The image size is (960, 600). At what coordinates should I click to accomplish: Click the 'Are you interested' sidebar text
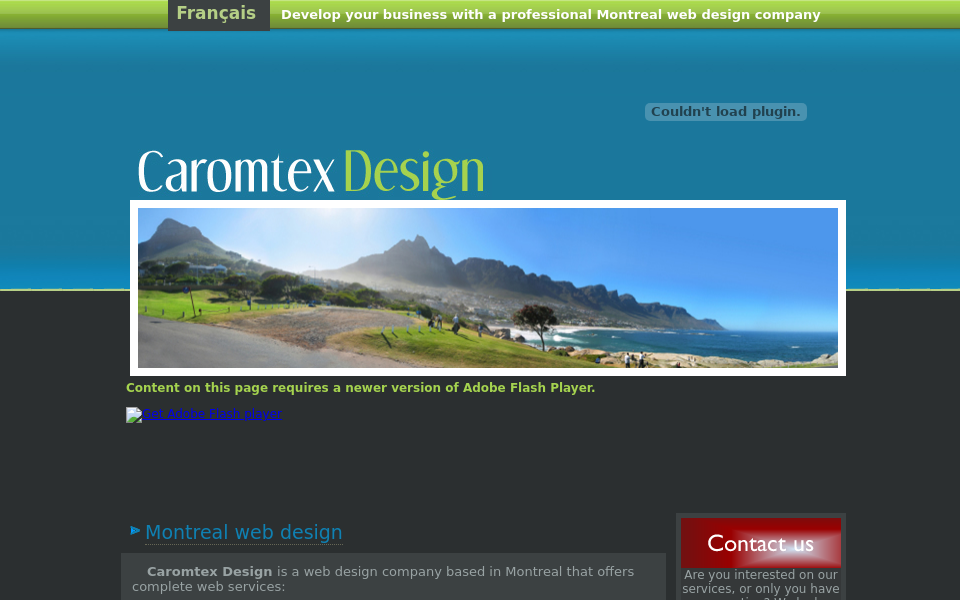point(760,581)
